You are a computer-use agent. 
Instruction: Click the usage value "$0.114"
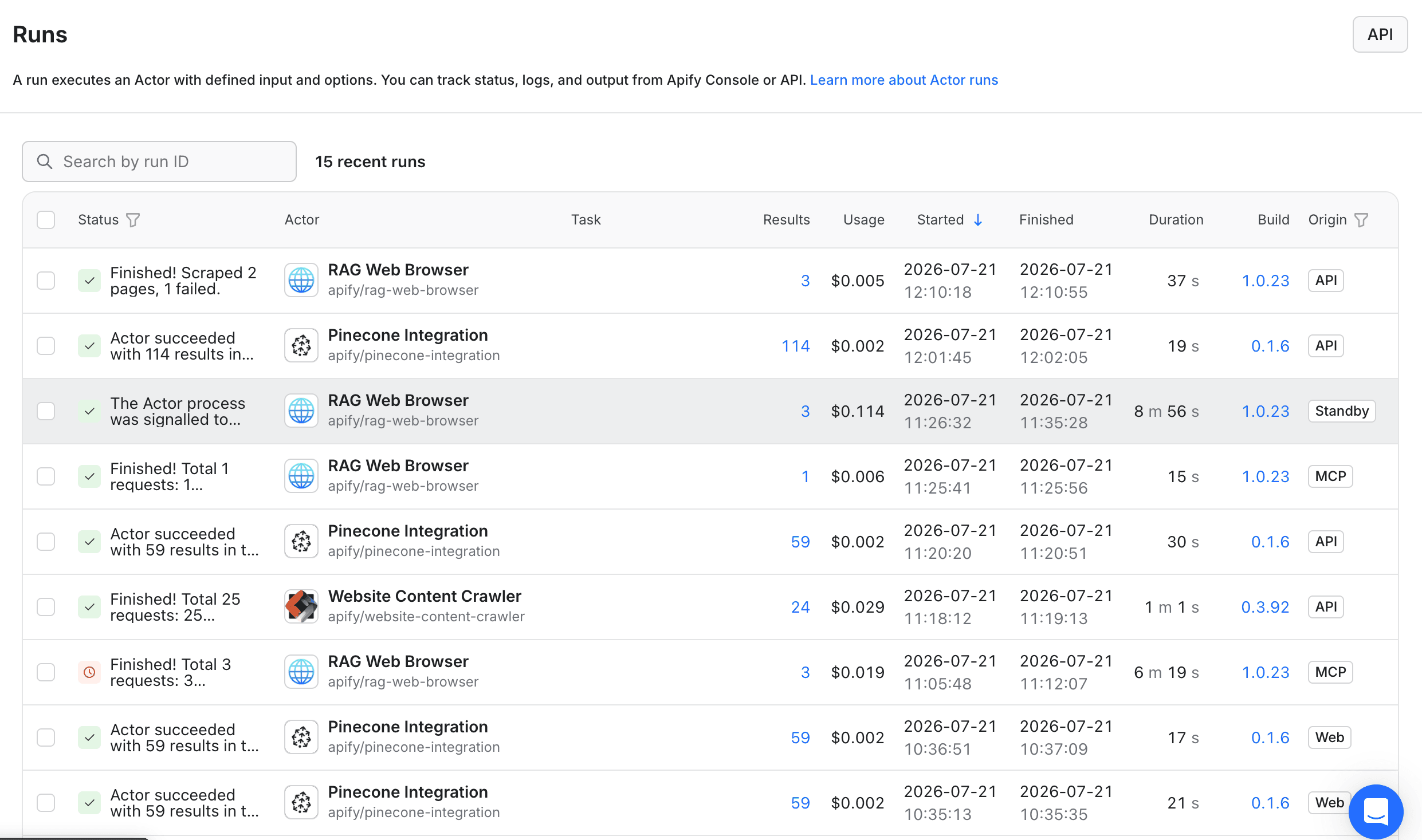[858, 411]
